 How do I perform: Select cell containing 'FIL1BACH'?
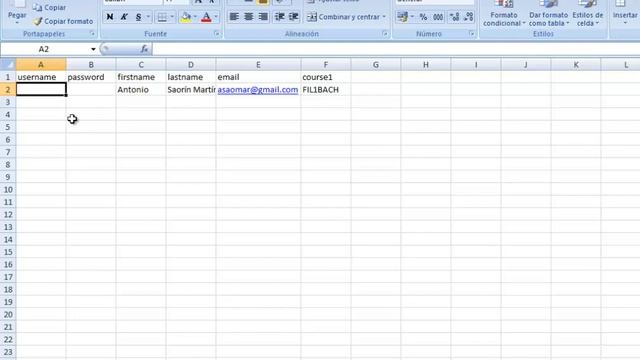(326, 89)
